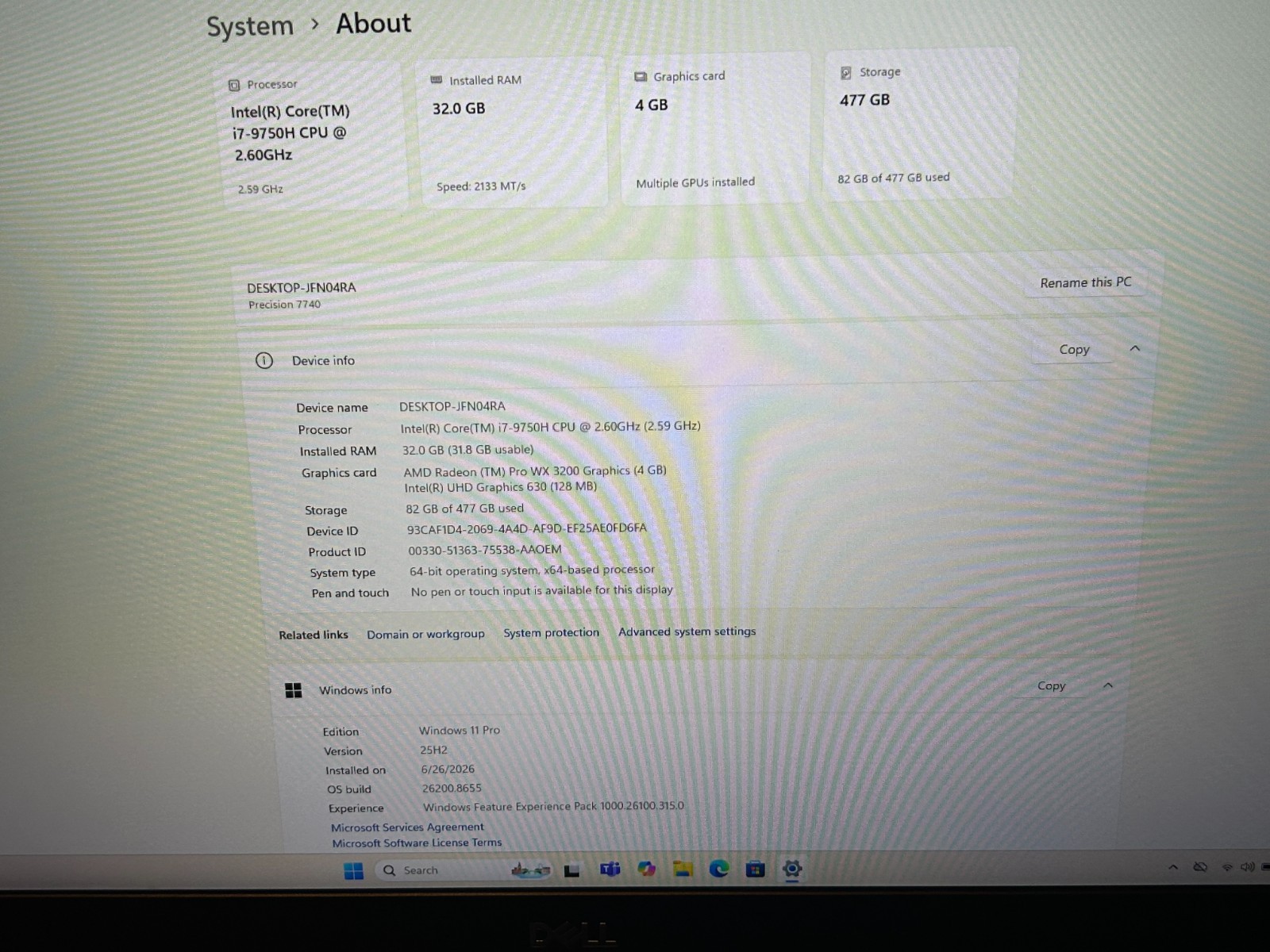
Task: Click OS build 26200.8655 value
Action: [x=452, y=788]
